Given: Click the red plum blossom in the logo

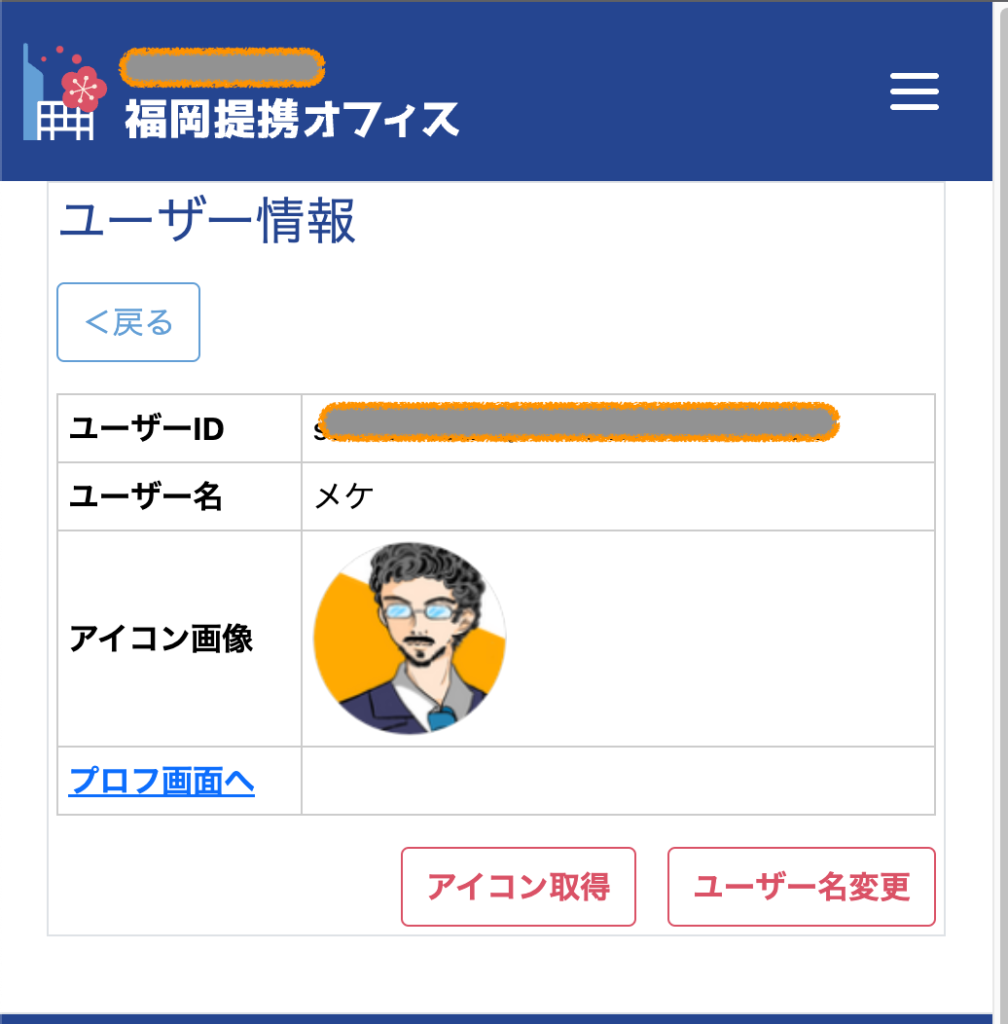Looking at the screenshot, I should [x=84, y=88].
